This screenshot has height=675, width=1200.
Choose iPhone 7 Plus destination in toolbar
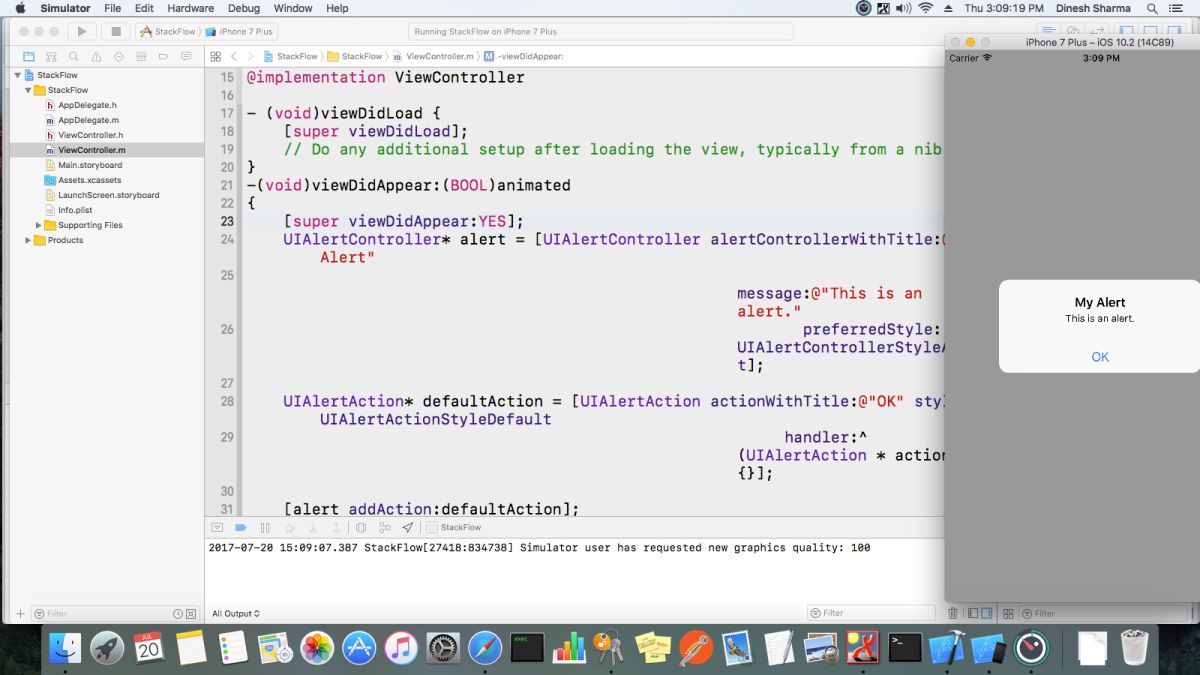point(240,32)
